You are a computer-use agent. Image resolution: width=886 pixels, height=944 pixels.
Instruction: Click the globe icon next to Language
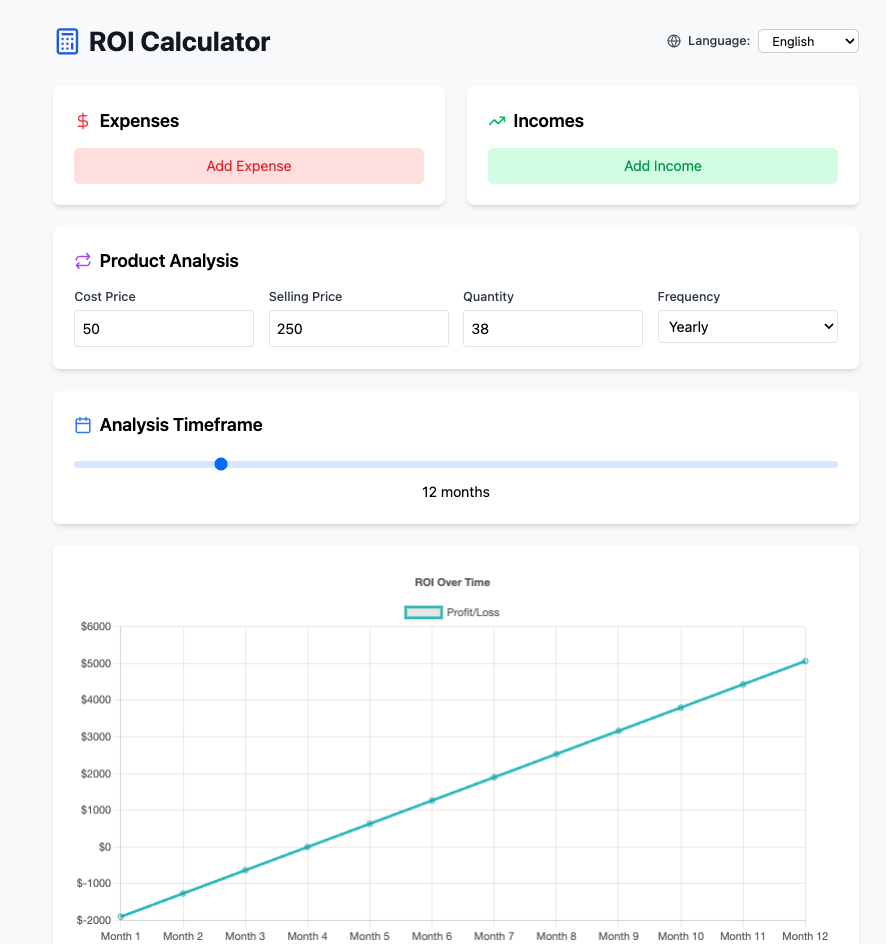pos(674,41)
